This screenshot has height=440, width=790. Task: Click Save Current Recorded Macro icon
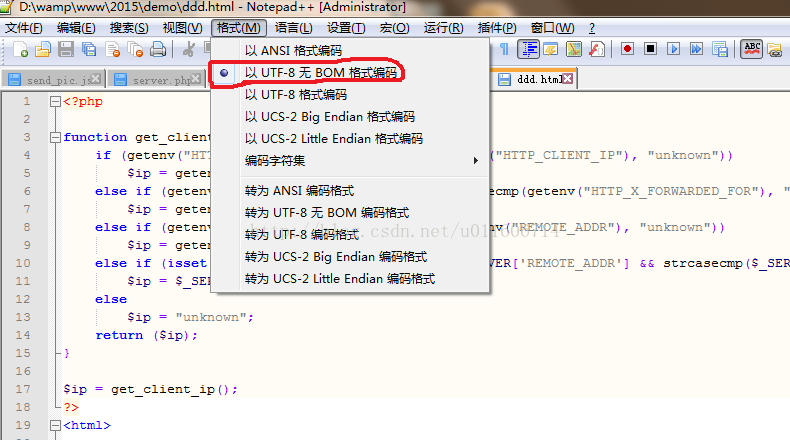(720, 49)
